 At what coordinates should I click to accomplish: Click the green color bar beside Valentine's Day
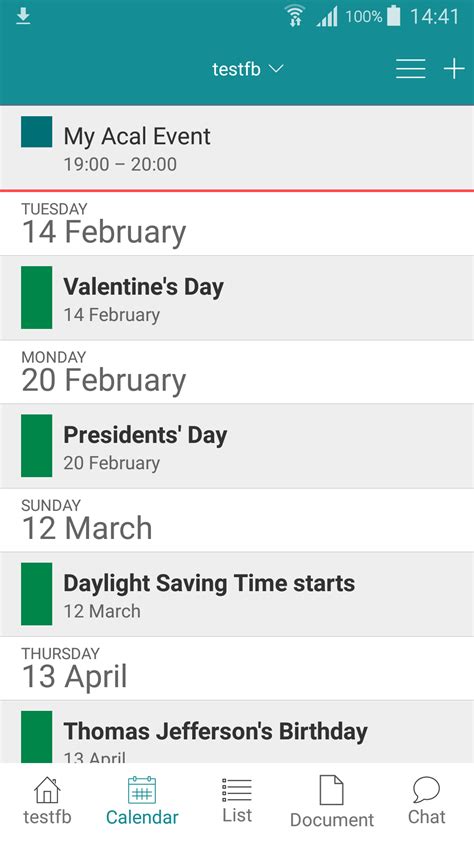click(37, 297)
